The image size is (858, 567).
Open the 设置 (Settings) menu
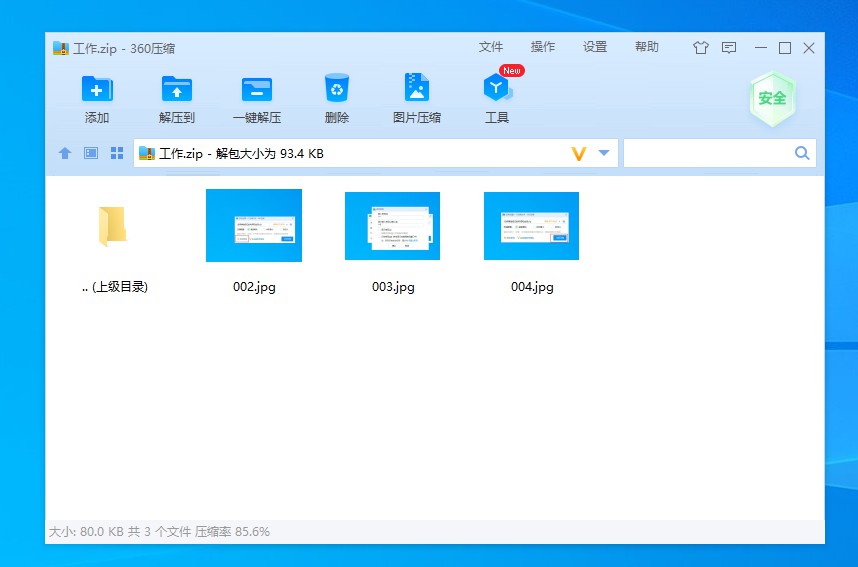click(x=595, y=47)
